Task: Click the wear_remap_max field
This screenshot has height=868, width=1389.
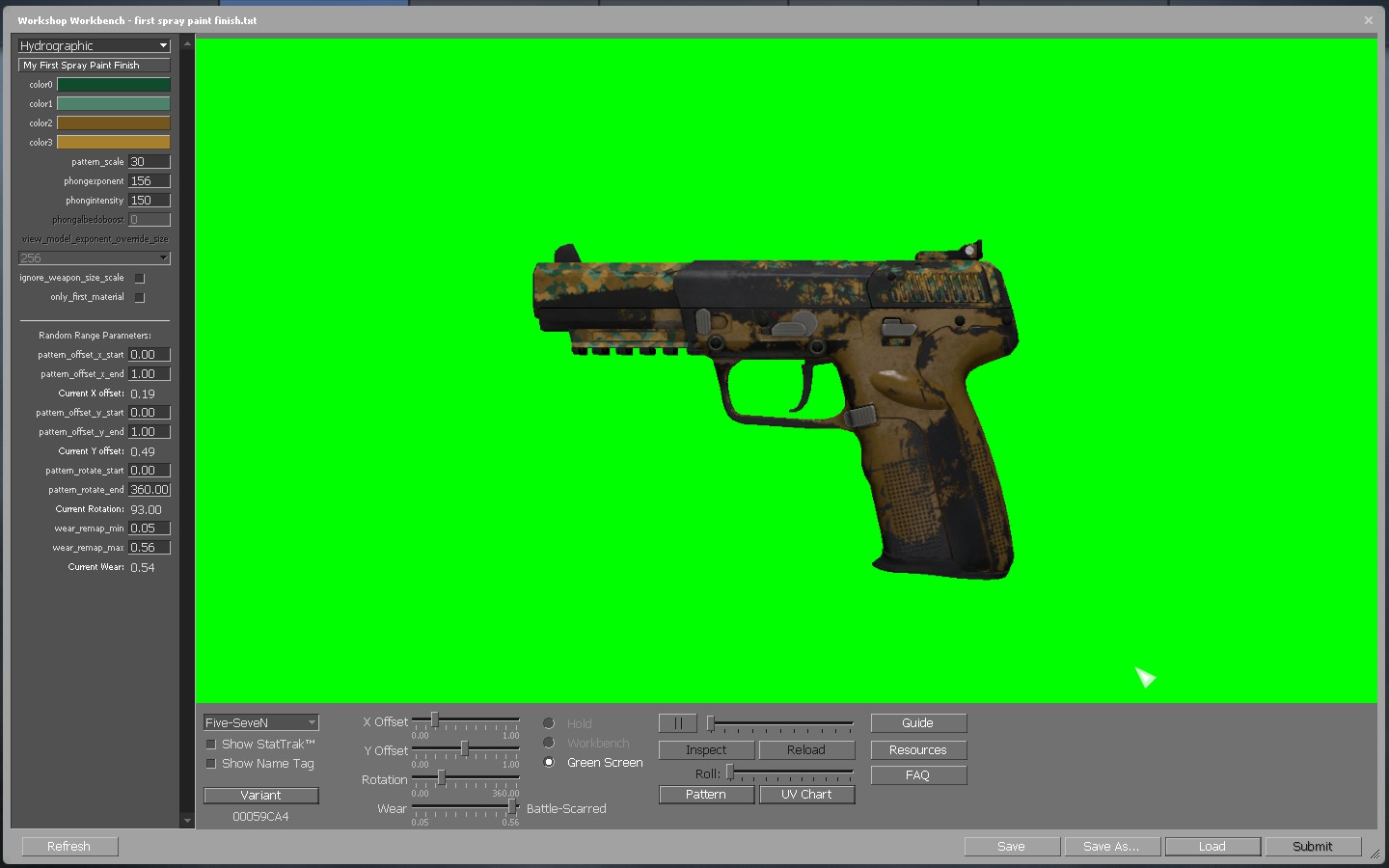Action: pyautogui.click(x=150, y=548)
